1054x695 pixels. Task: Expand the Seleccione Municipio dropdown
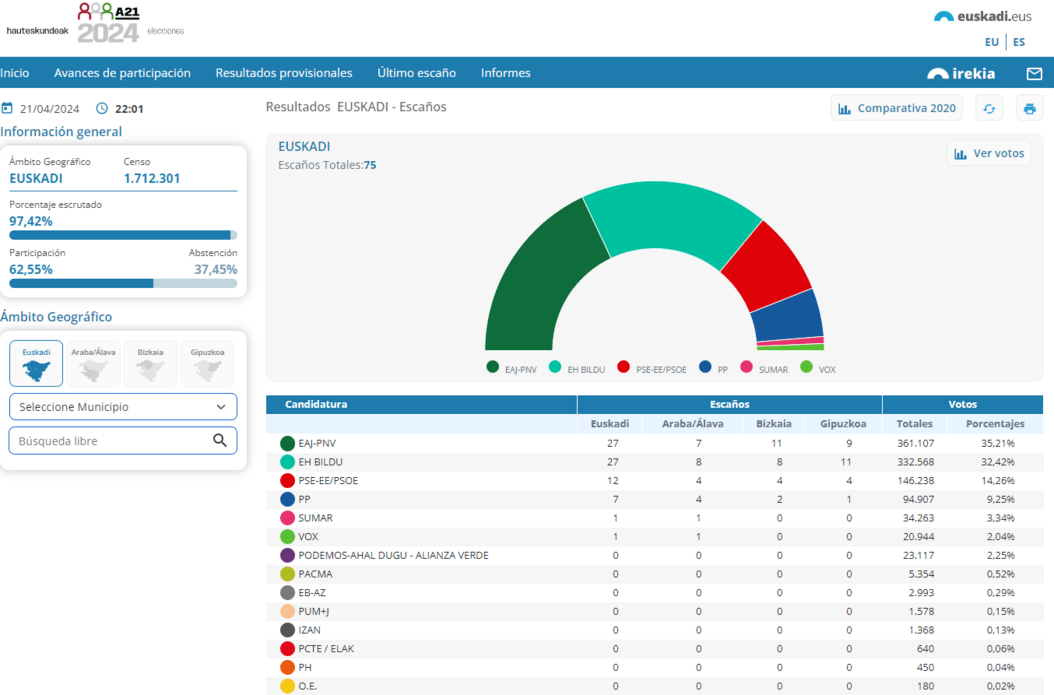(x=123, y=407)
